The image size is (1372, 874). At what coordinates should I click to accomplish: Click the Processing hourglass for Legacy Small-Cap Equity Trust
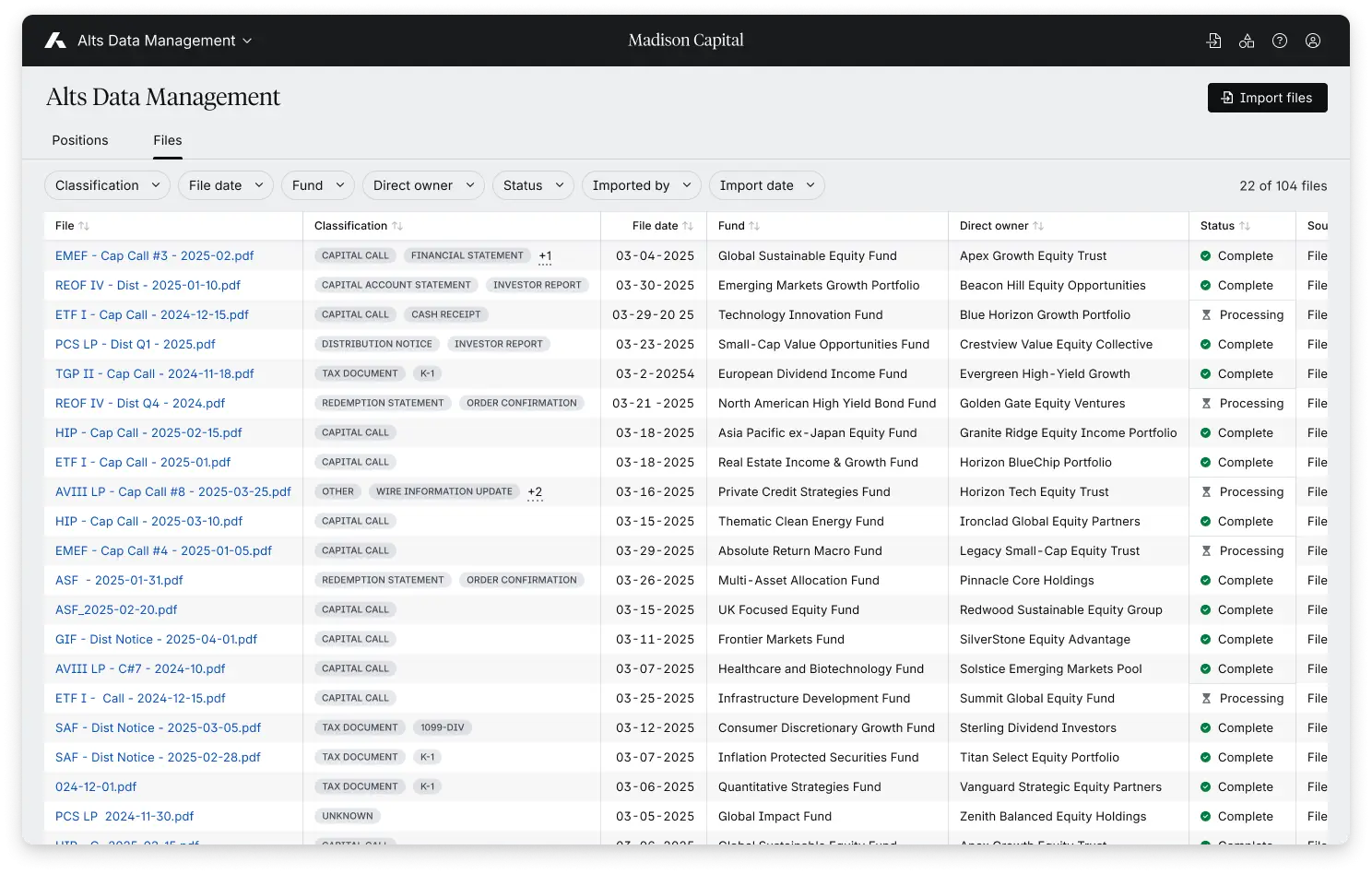click(x=1206, y=551)
